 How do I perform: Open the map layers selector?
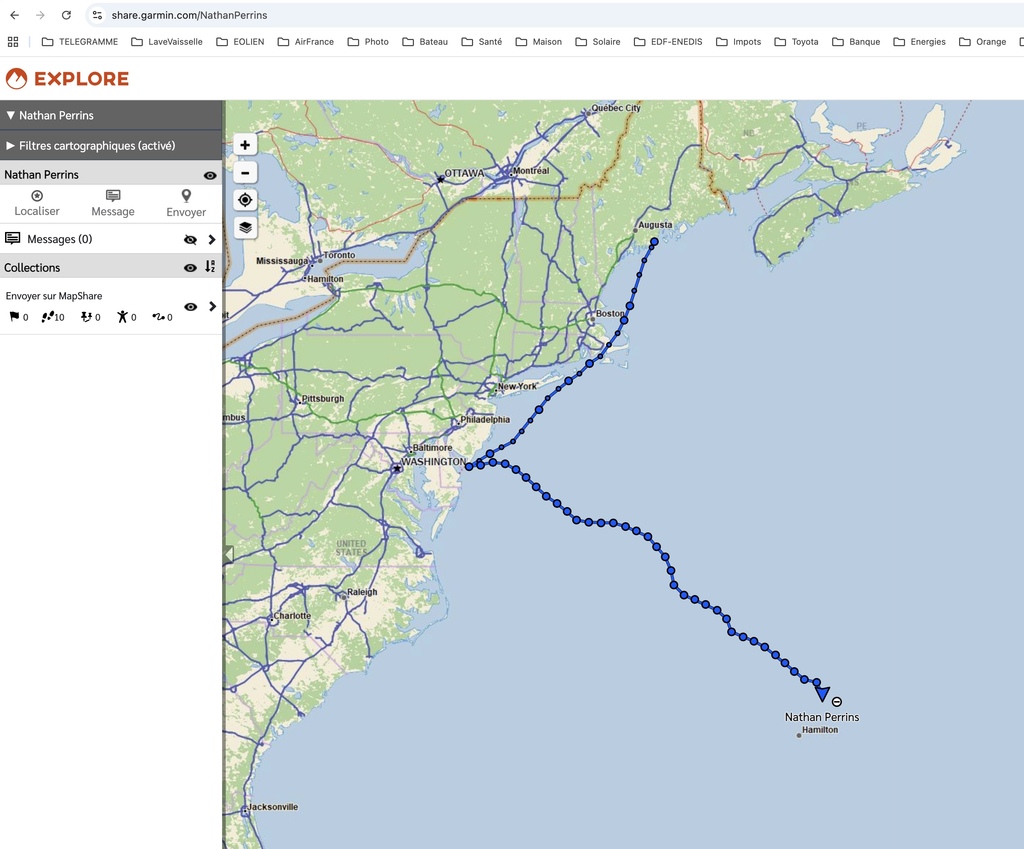click(x=245, y=227)
